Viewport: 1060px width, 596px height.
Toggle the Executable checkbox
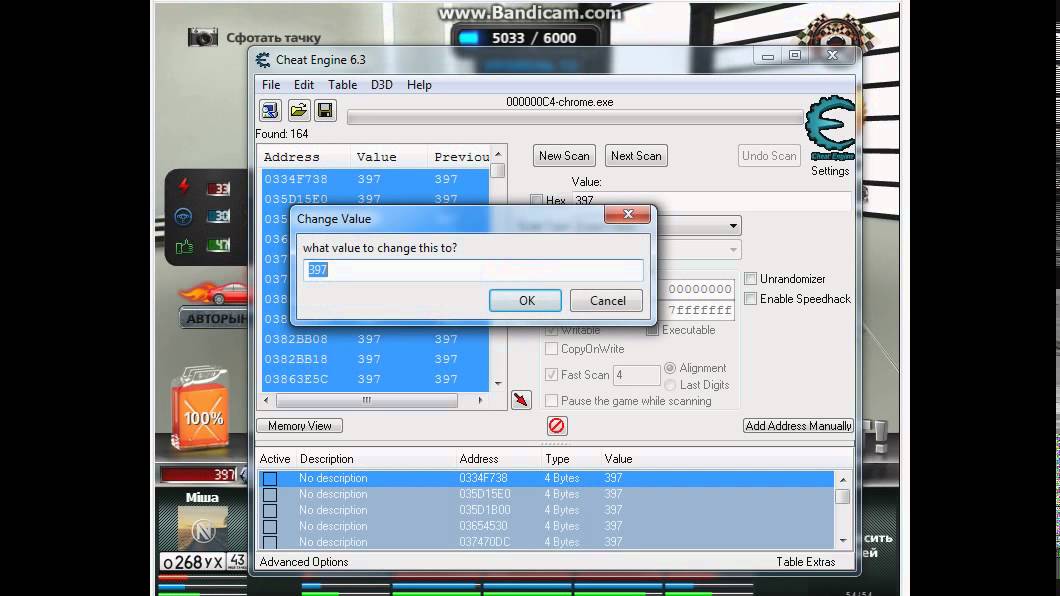(652, 330)
